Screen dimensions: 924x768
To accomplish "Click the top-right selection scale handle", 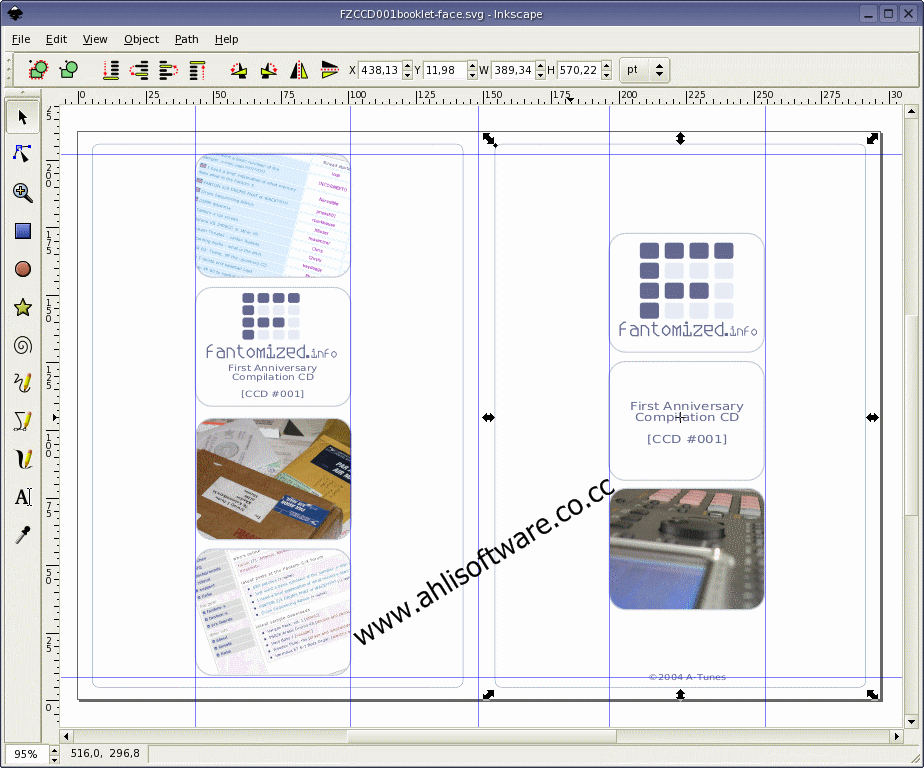I will (872, 139).
